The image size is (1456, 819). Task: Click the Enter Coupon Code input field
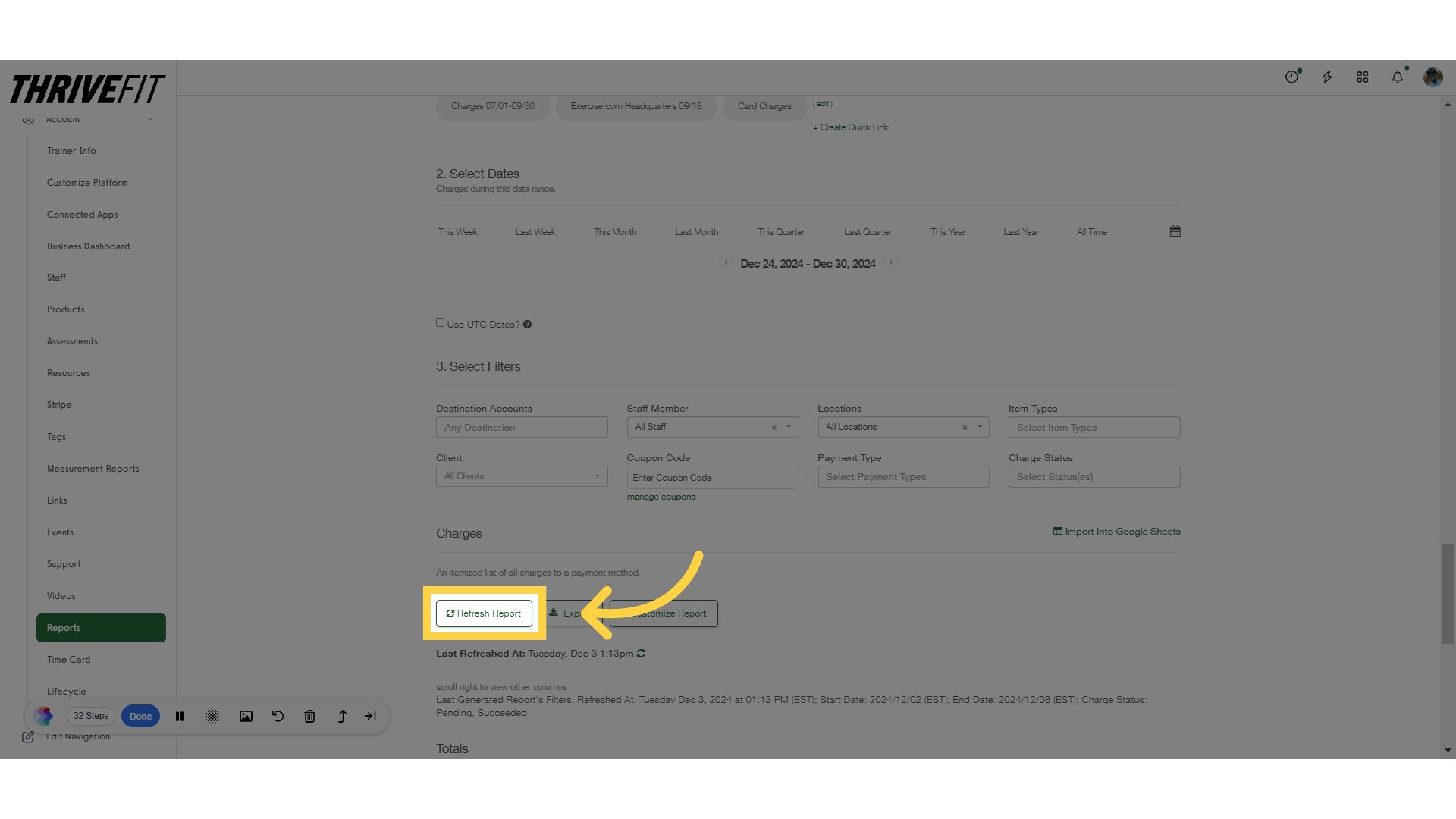coord(713,477)
